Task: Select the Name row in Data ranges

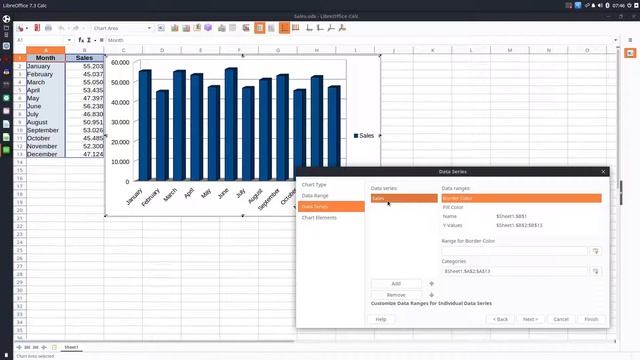Action: tap(521, 216)
